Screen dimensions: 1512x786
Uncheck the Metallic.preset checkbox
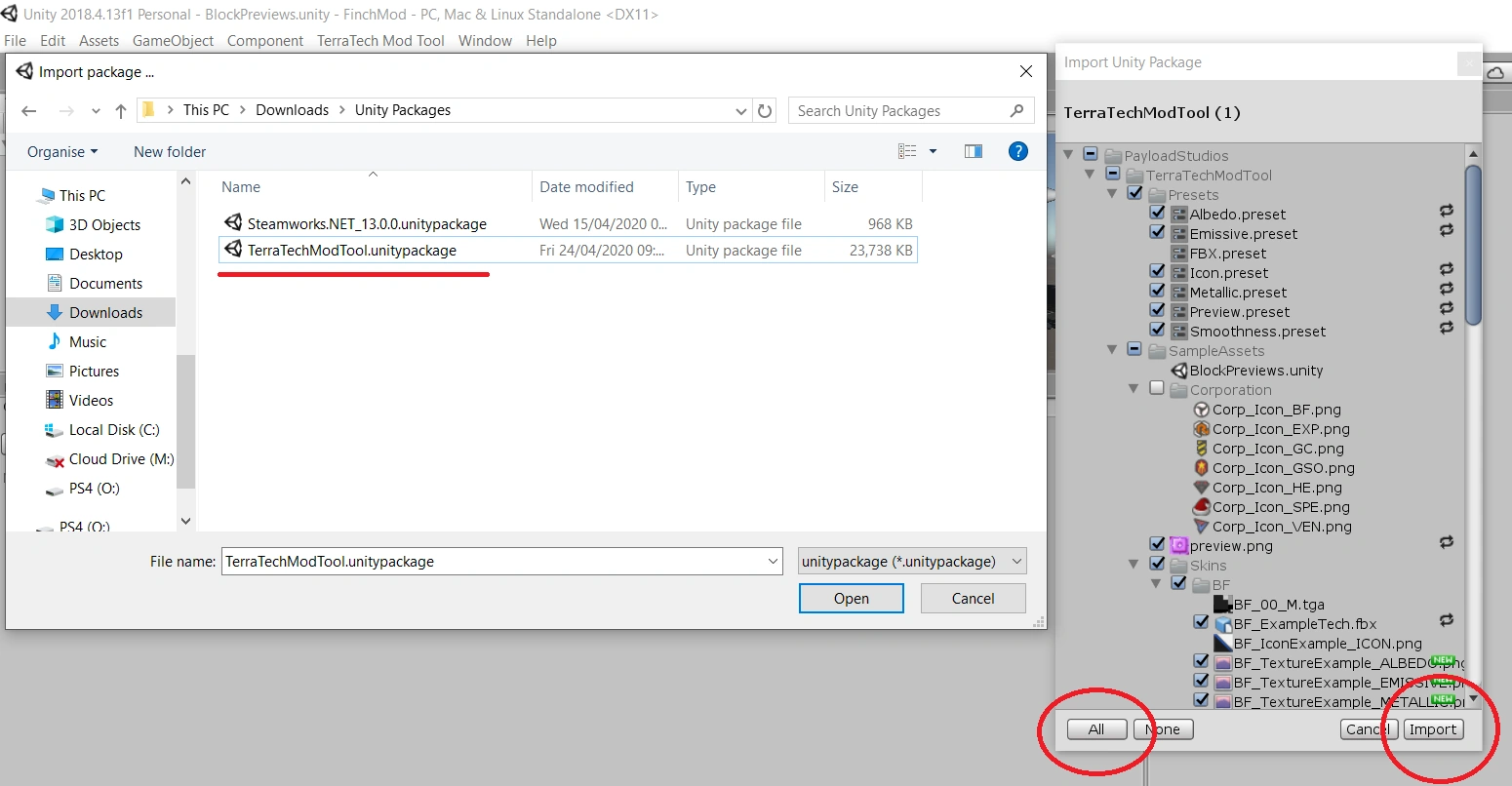(1158, 292)
